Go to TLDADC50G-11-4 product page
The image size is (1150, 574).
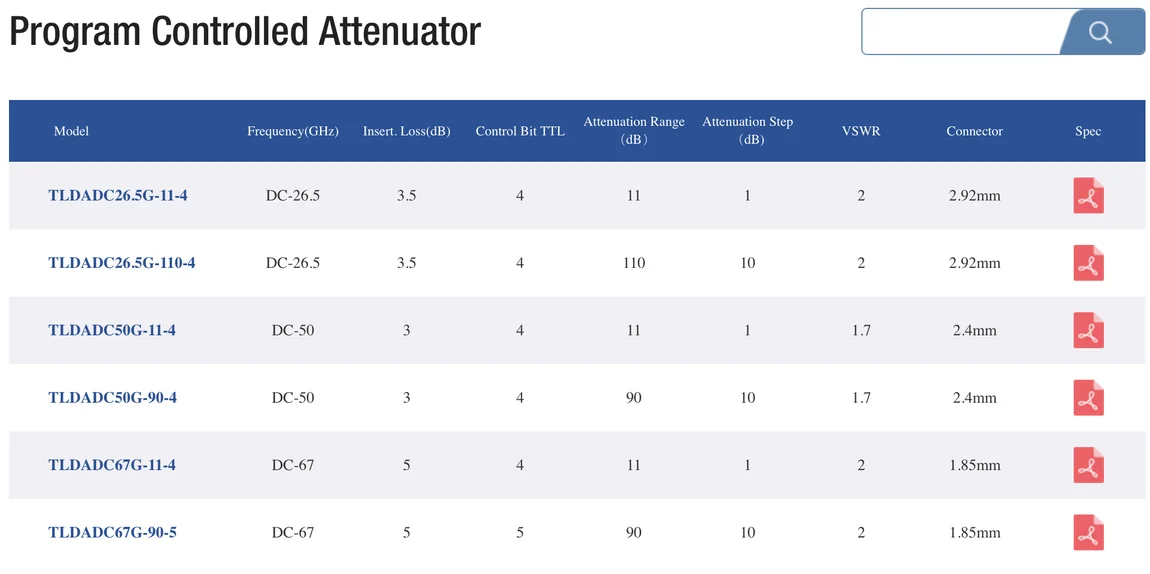tap(112, 330)
